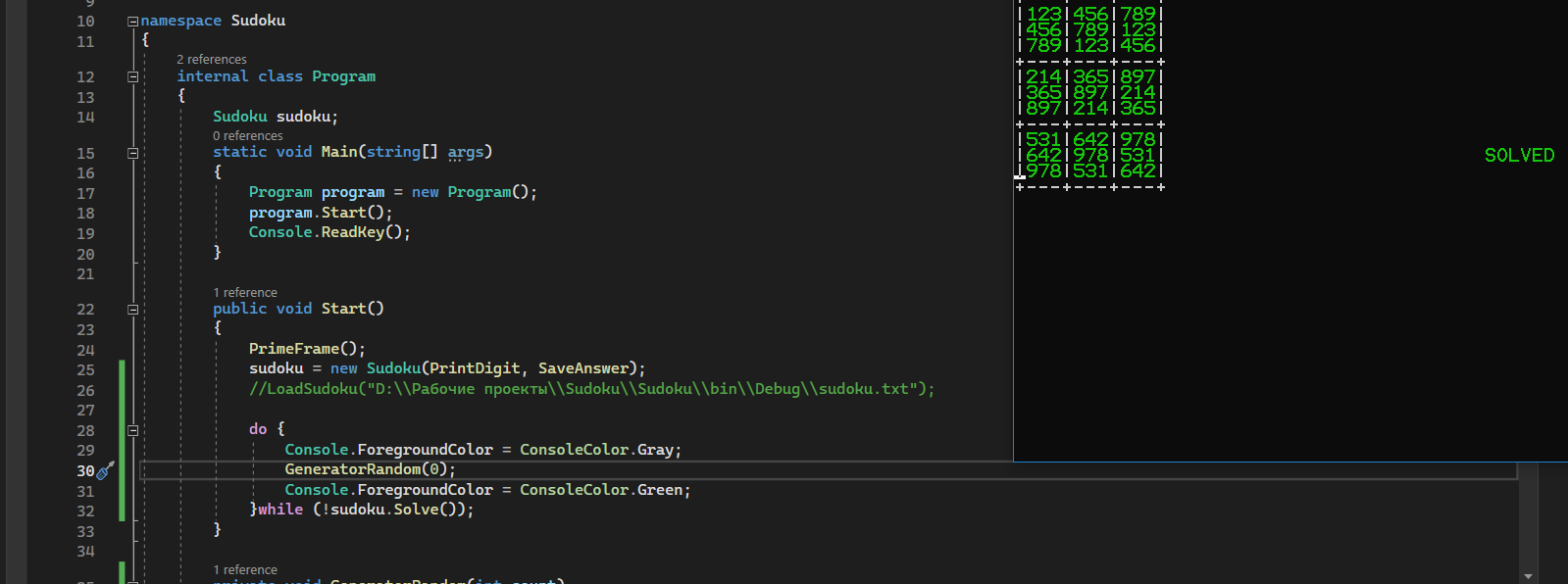Click the screwdriver quick actions icon

click(x=106, y=470)
